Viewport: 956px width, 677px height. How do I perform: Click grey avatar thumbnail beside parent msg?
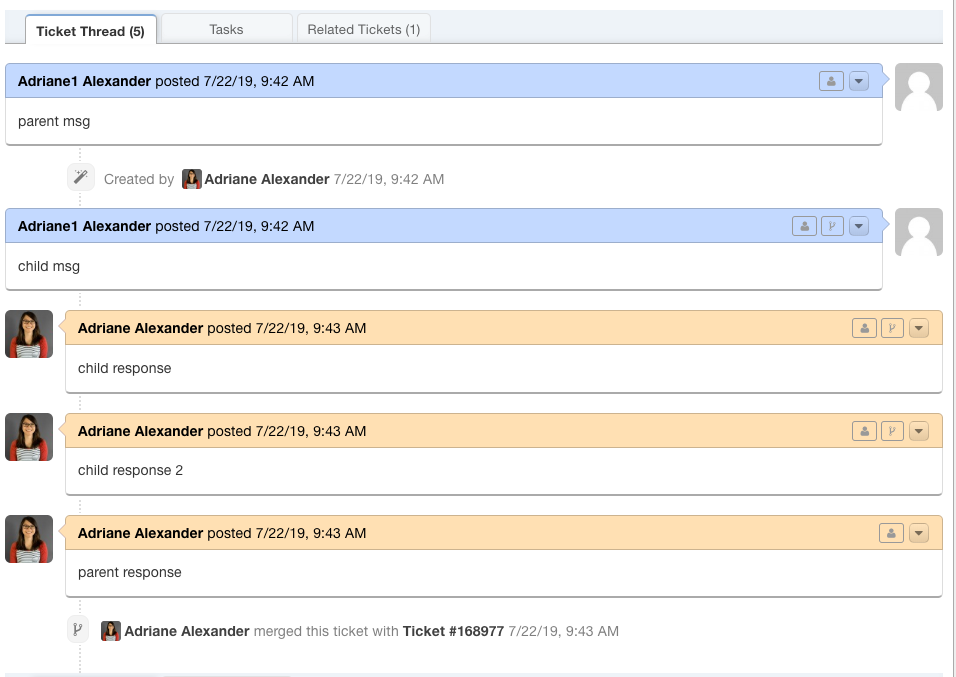point(918,87)
